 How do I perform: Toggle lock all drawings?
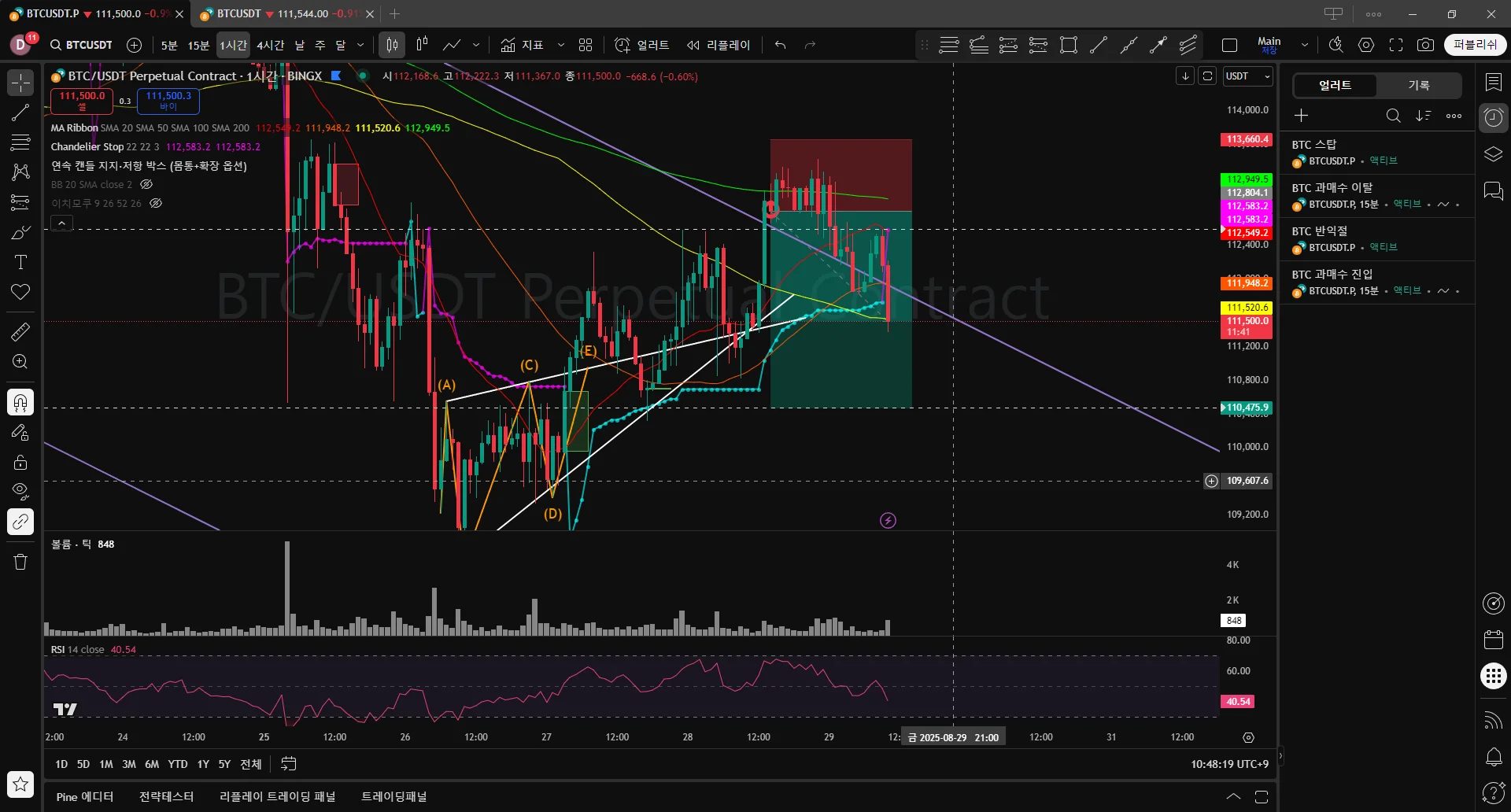click(20, 462)
